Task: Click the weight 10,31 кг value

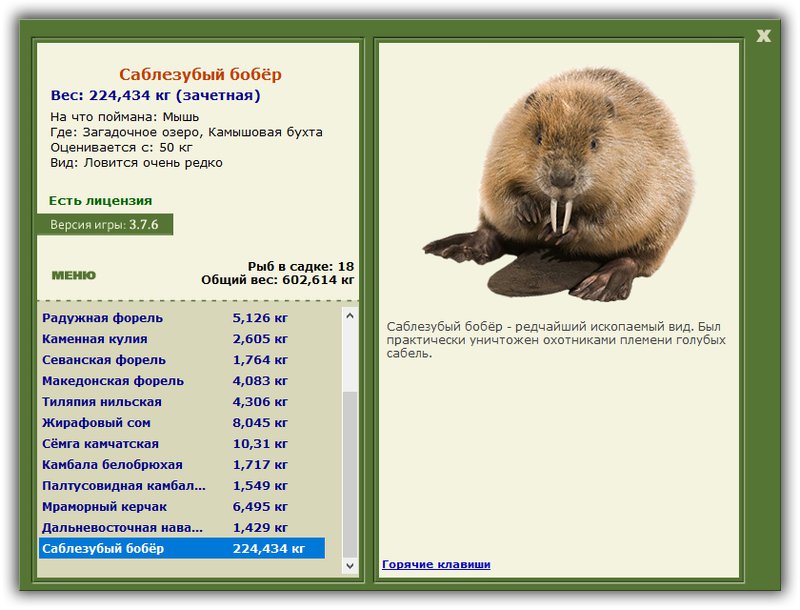Action: [x=260, y=443]
